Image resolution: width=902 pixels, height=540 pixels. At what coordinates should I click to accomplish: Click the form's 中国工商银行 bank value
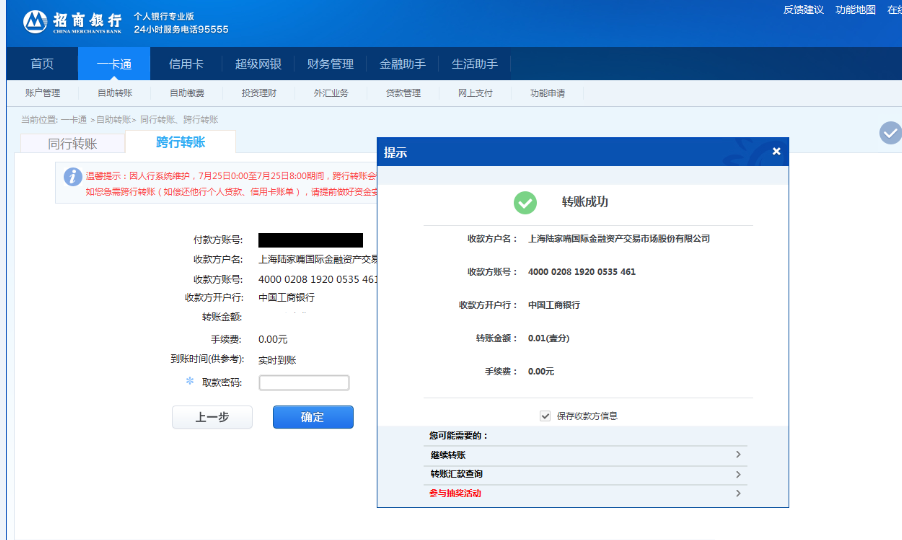(x=286, y=297)
